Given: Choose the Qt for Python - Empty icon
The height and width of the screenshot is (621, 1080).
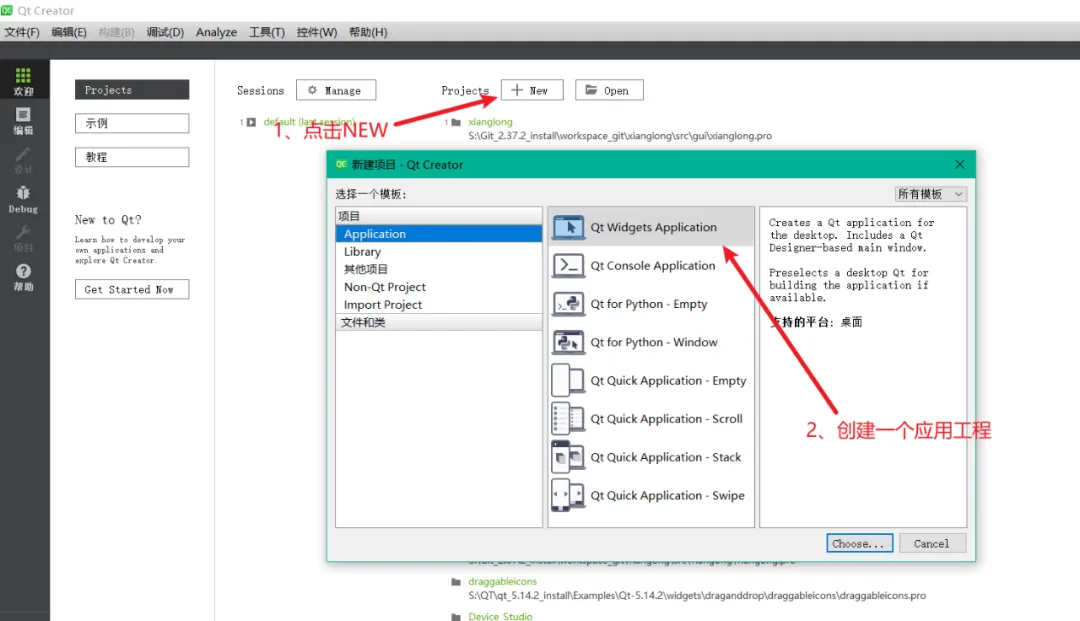Looking at the screenshot, I should click(x=568, y=304).
